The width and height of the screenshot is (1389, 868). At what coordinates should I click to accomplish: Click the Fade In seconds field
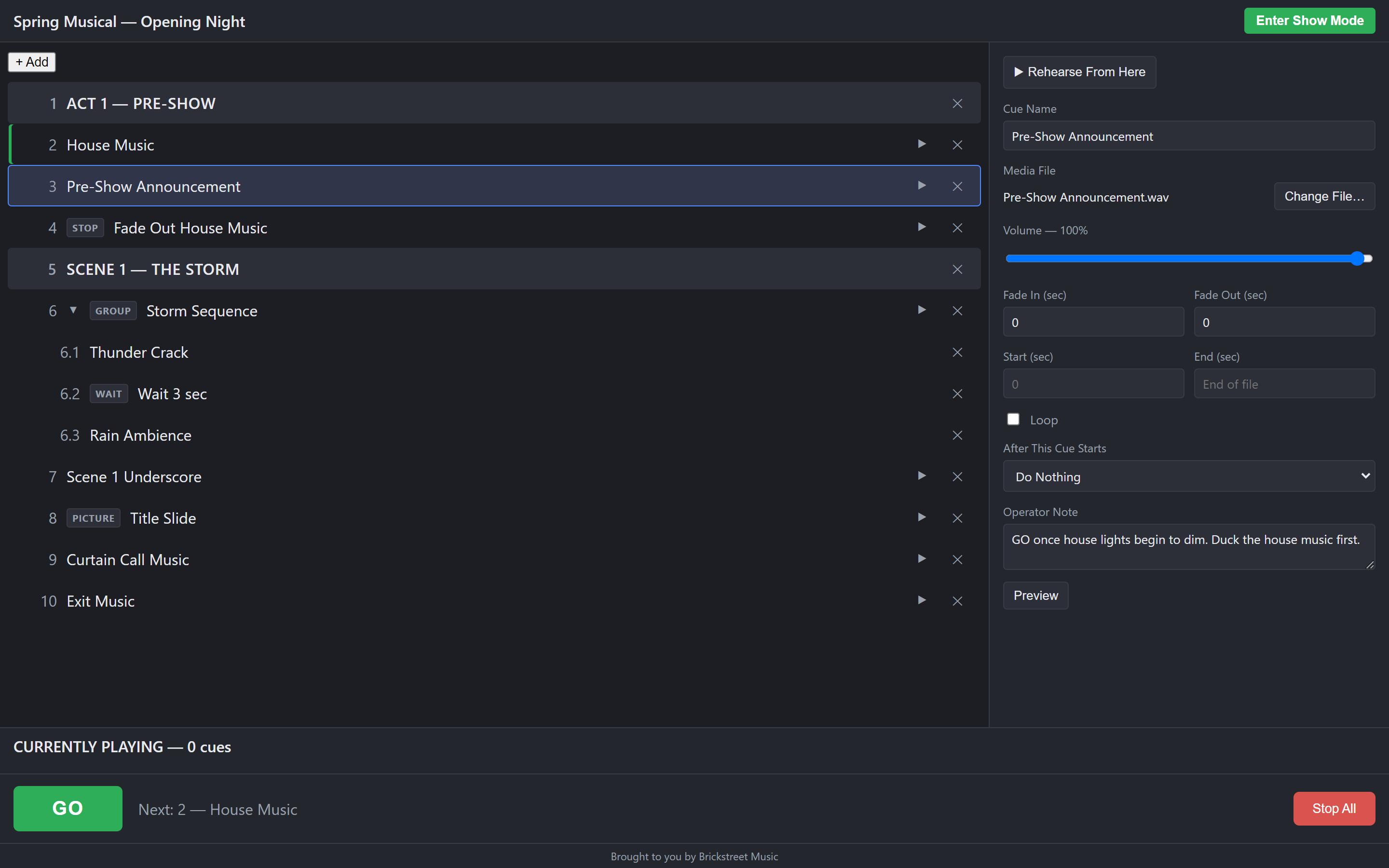1093,322
